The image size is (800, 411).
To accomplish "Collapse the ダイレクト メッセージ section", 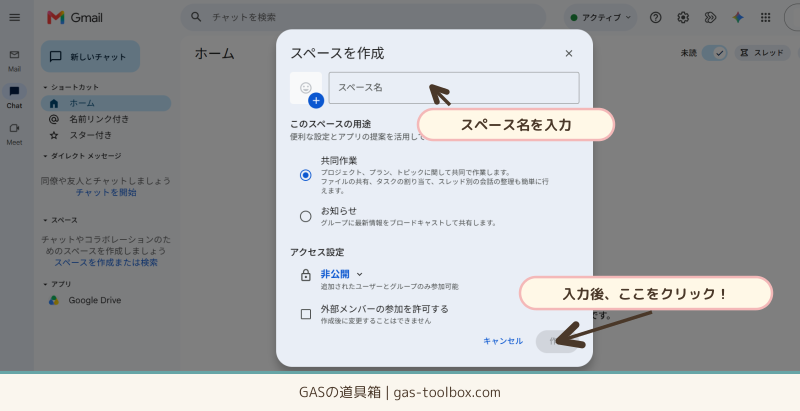I will tap(82, 156).
